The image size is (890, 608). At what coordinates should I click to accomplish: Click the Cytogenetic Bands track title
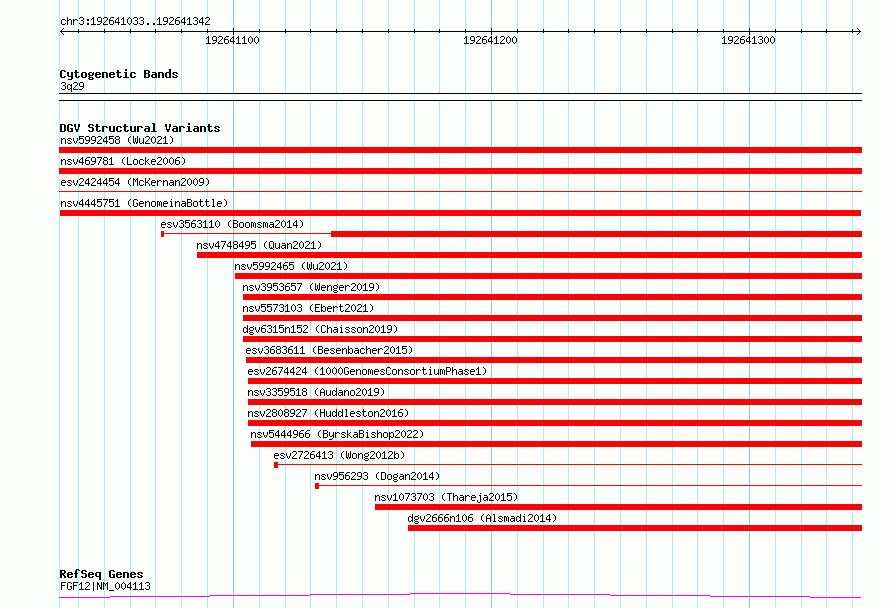click(x=119, y=74)
